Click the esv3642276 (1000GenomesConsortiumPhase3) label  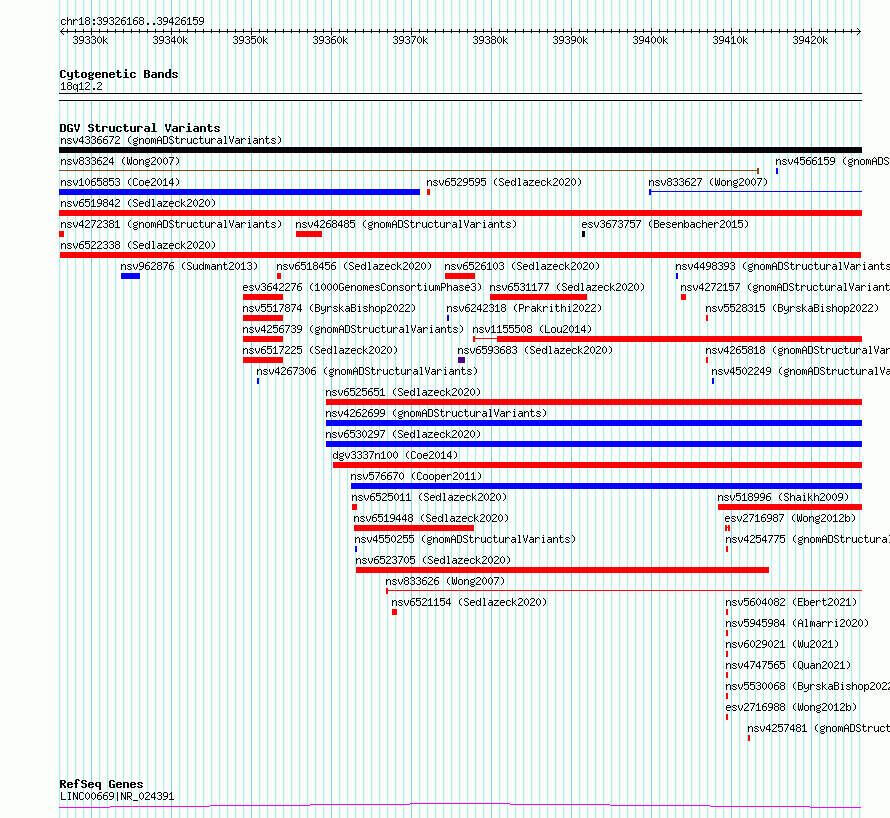tap(362, 287)
